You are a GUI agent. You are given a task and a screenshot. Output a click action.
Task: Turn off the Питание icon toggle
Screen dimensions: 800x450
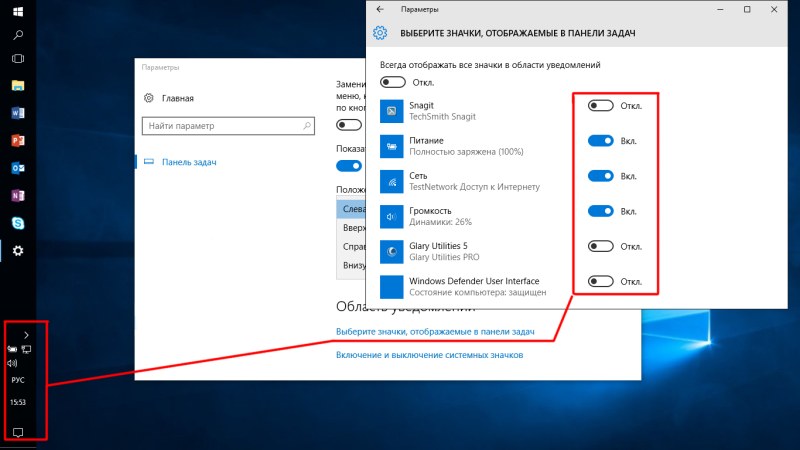(x=600, y=141)
